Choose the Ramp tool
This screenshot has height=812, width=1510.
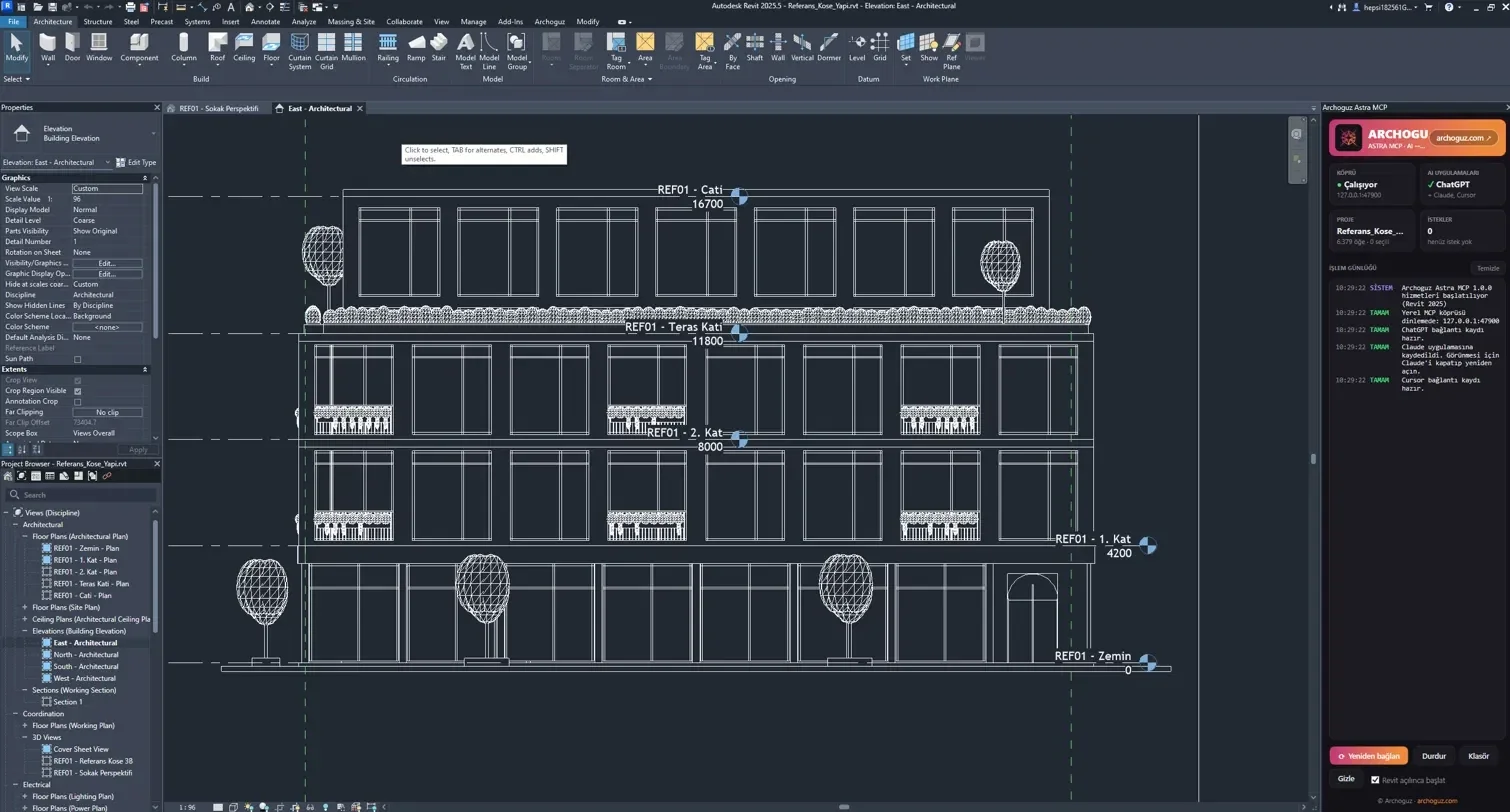(416, 46)
